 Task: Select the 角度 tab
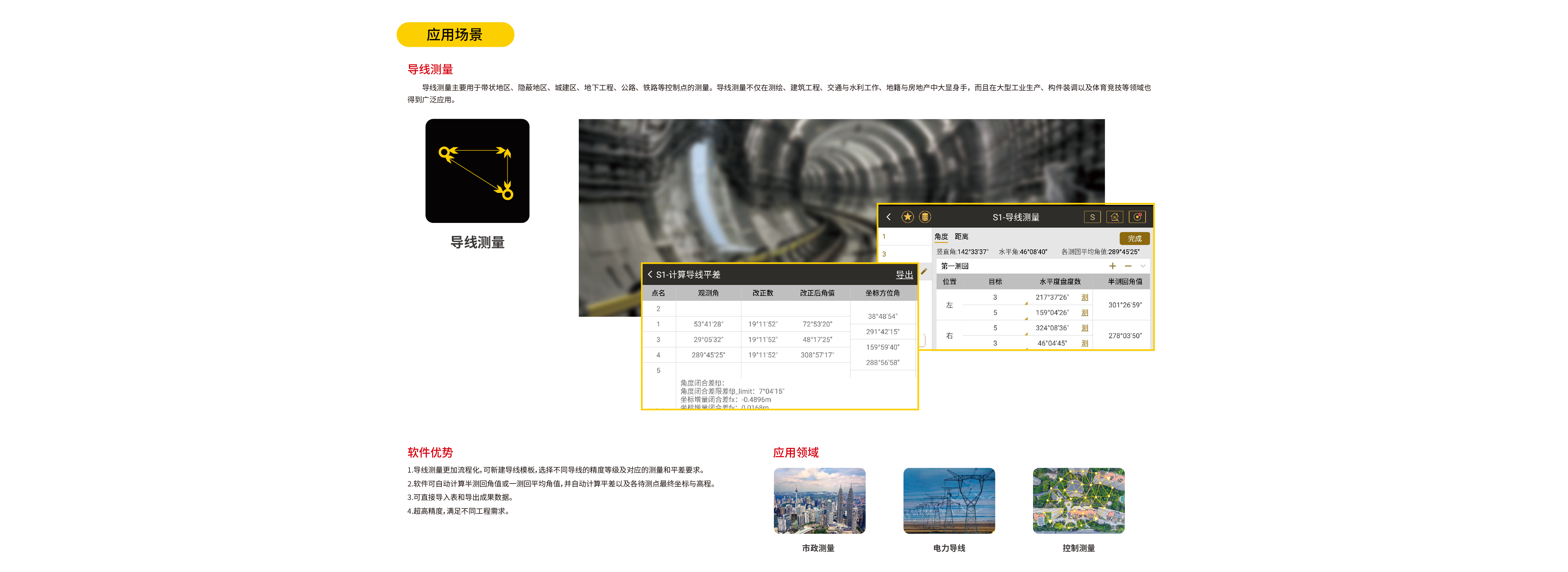tap(941, 237)
